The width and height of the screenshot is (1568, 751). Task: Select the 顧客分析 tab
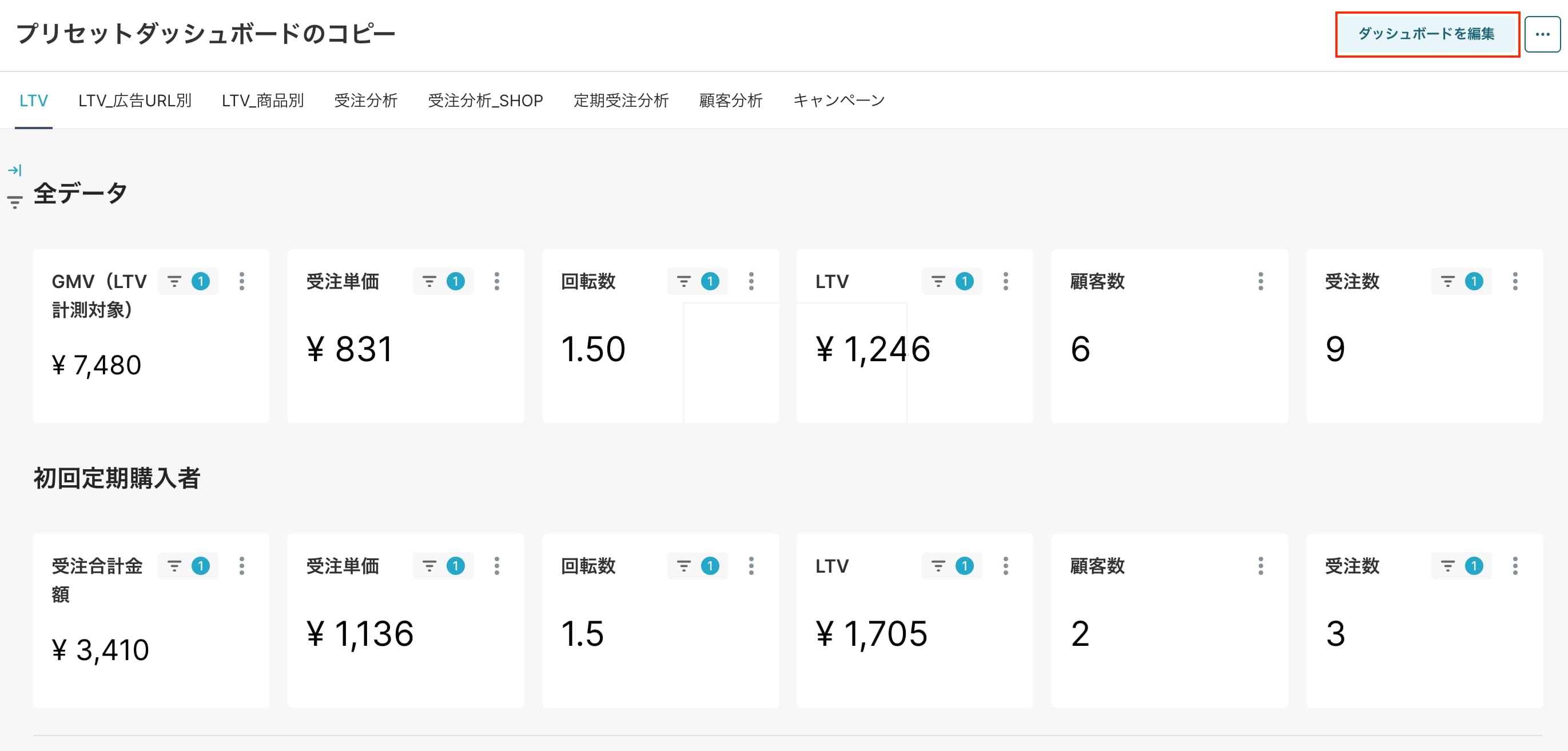[730, 101]
